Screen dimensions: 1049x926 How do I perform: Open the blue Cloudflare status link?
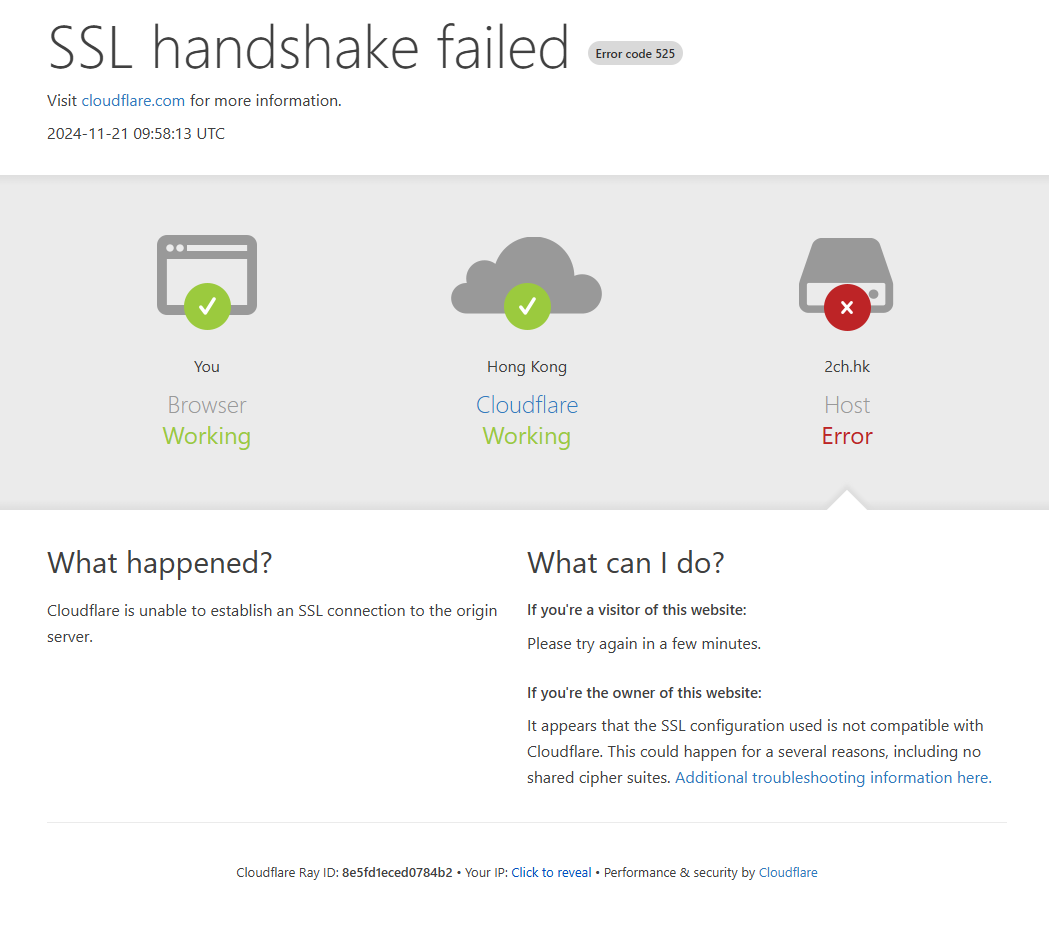[527, 405]
